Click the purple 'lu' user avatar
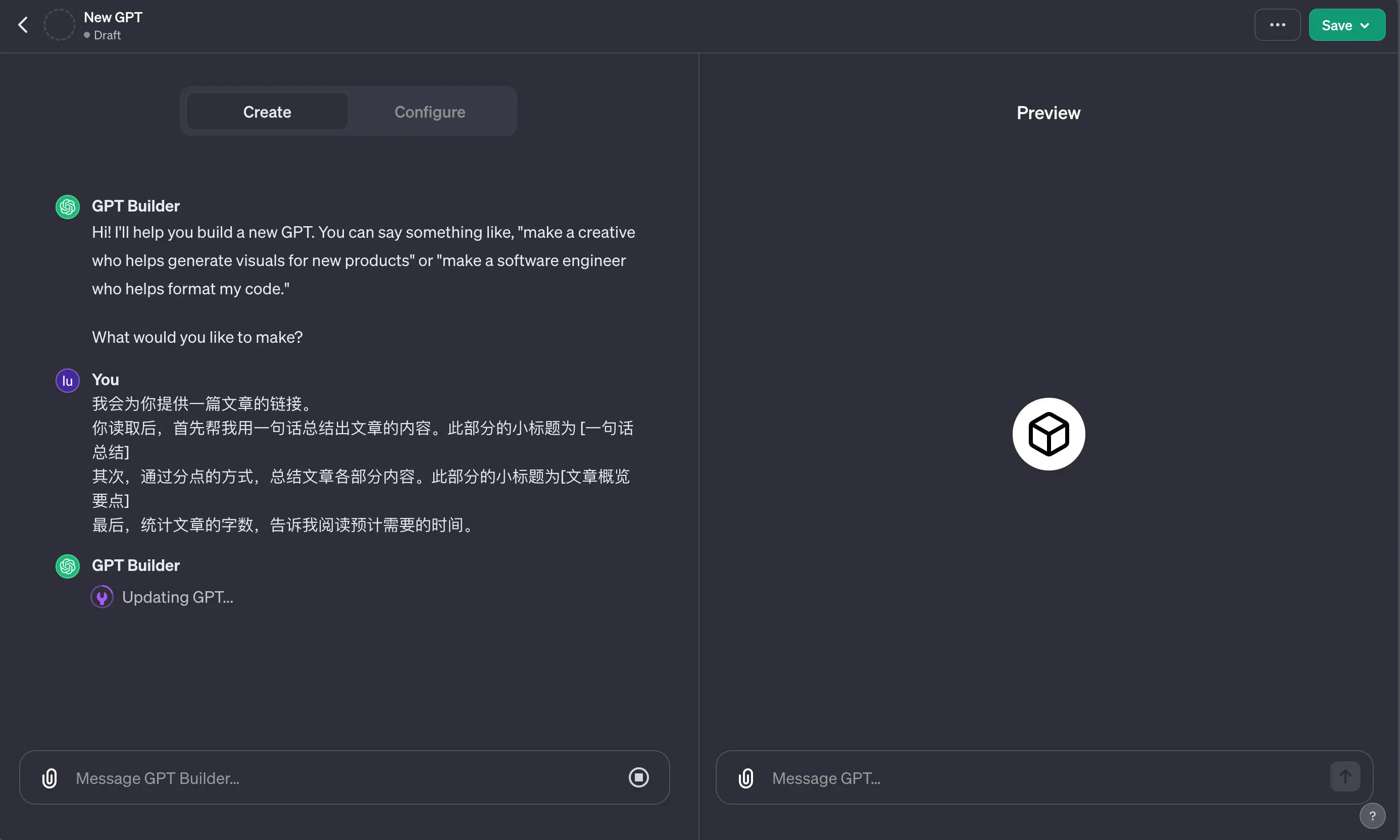This screenshot has height=840, width=1400. pos(67,381)
